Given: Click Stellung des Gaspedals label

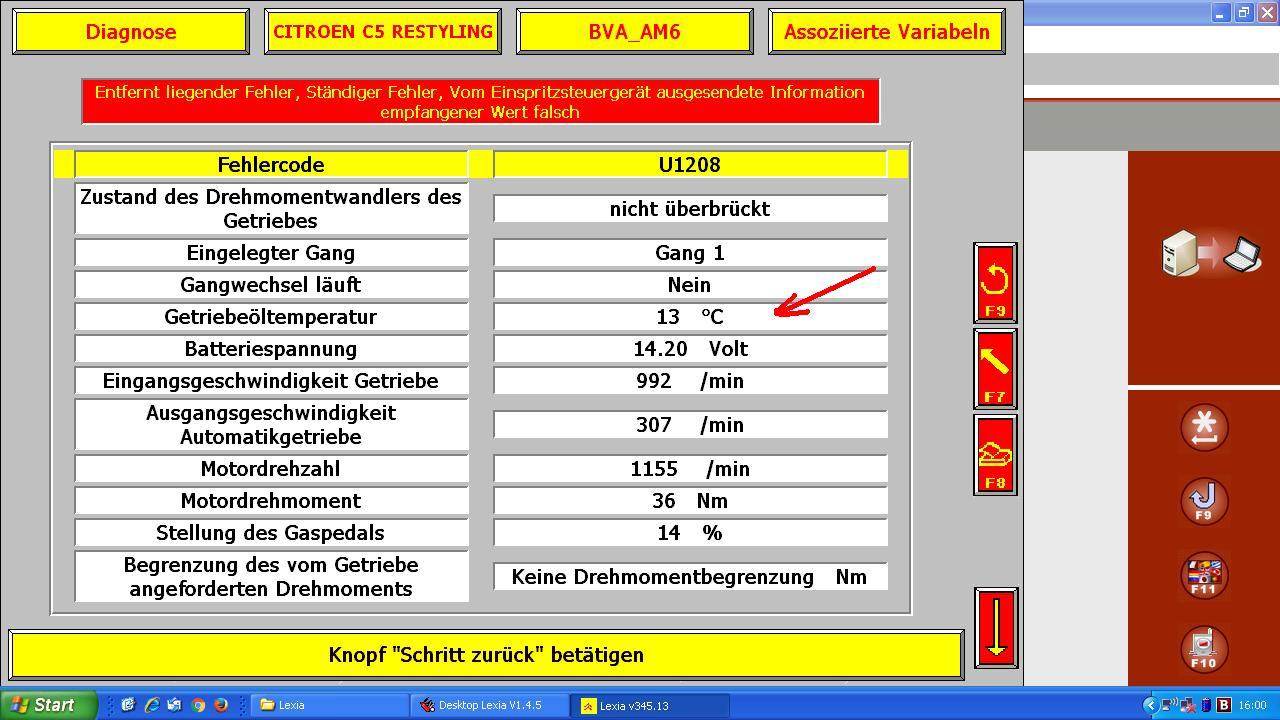Looking at the screenshot, I should click(x=271, y=533).
